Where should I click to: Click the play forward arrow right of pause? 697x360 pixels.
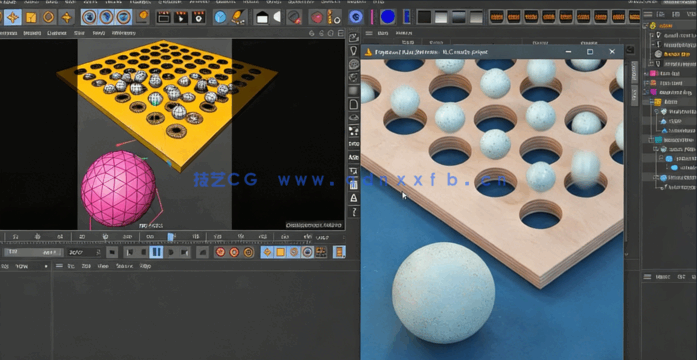[171, 252]
